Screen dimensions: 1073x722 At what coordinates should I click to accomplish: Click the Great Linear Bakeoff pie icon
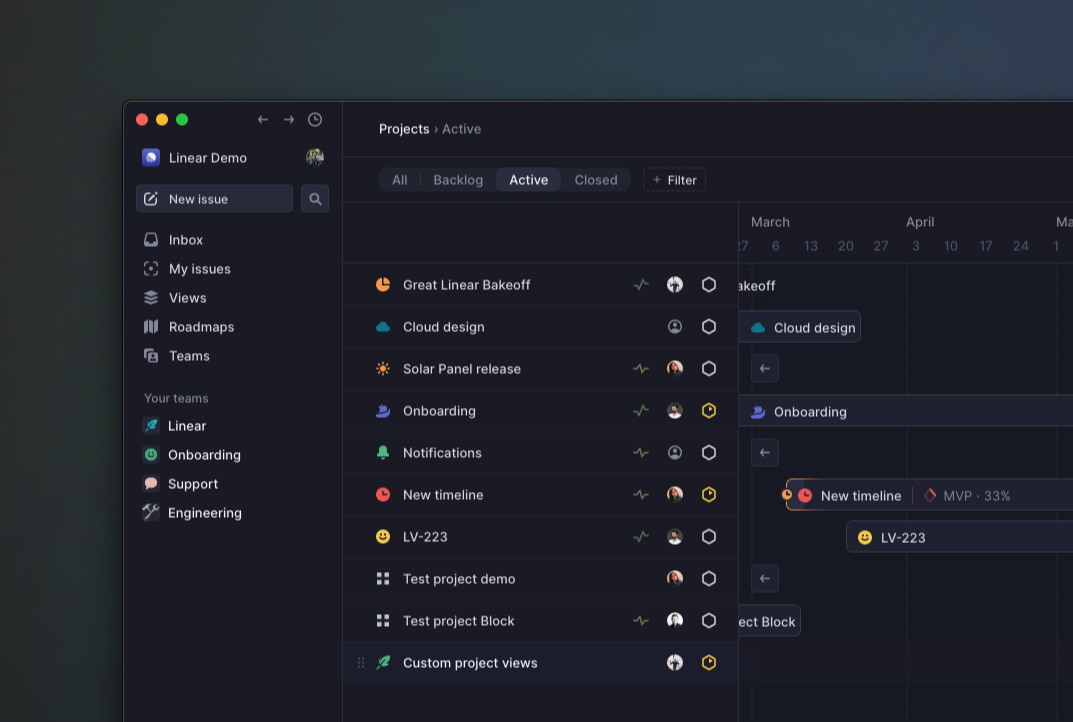click(382, 284)
